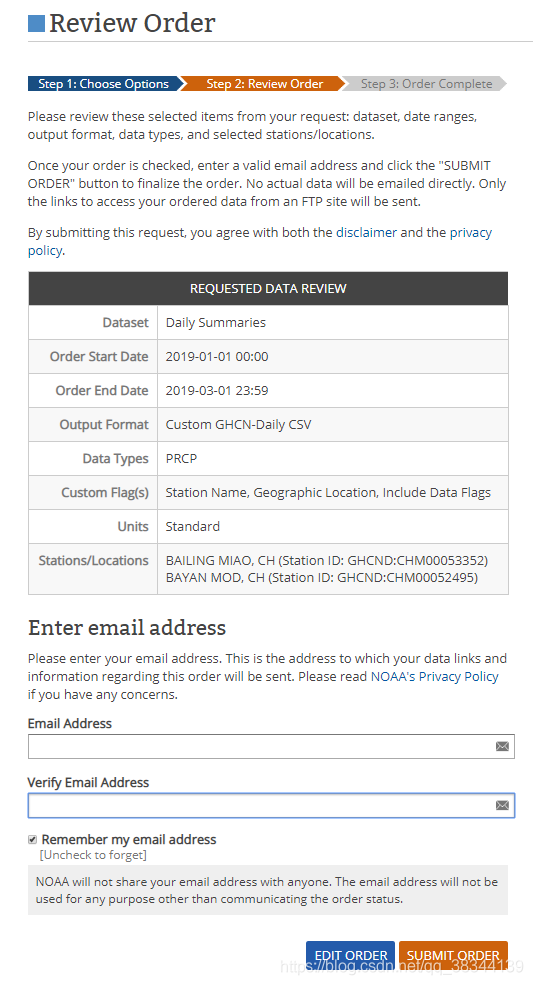Open the disclaimer link
The width and height of the screenshot is (533, 985).
tap(366, 232)
